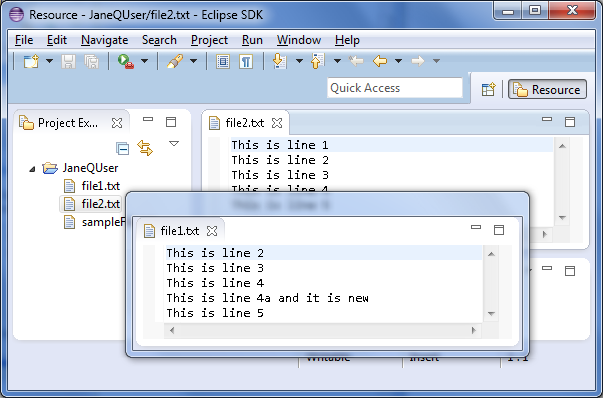Click the Quick Access search field
This screenshot has width=603, height=398.
click(395, 88)
